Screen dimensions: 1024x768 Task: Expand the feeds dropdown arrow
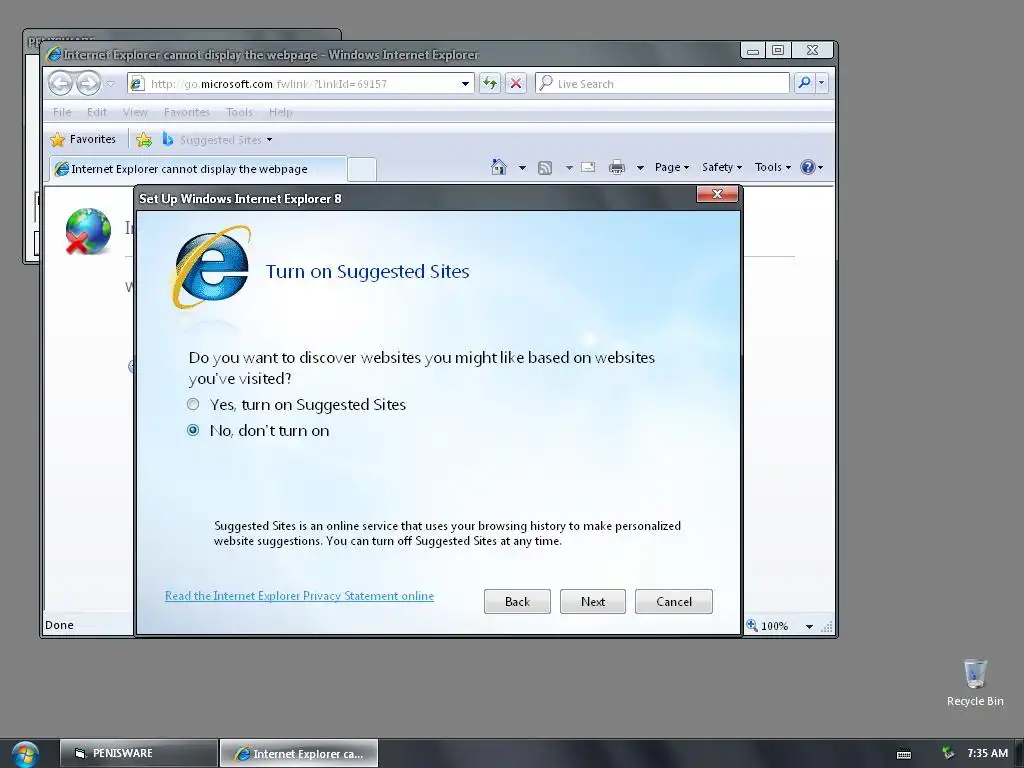569,168
